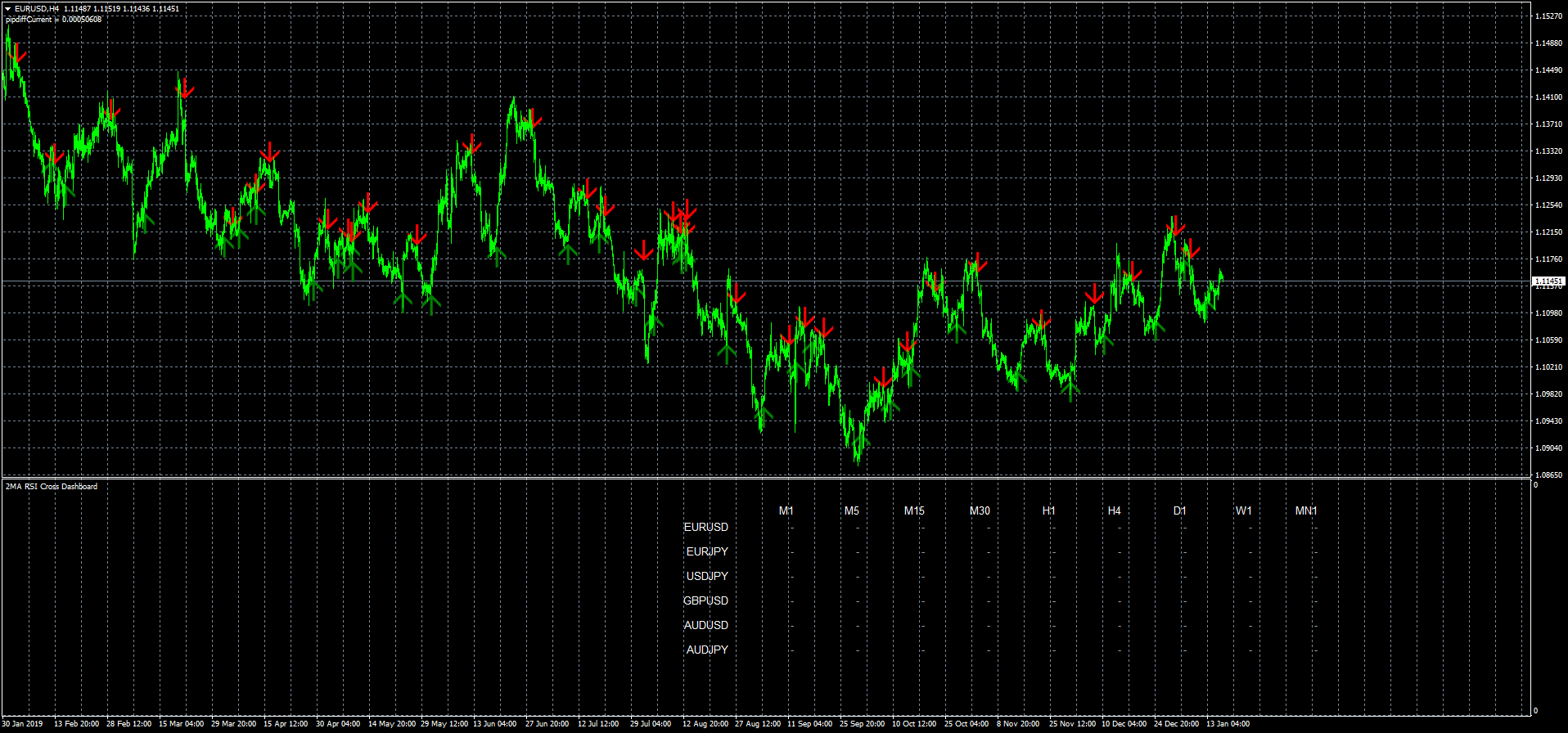The image size is (1568, 733).
Task: Click the EURUSD row label in dashboard
Action: tap(706, 527)
